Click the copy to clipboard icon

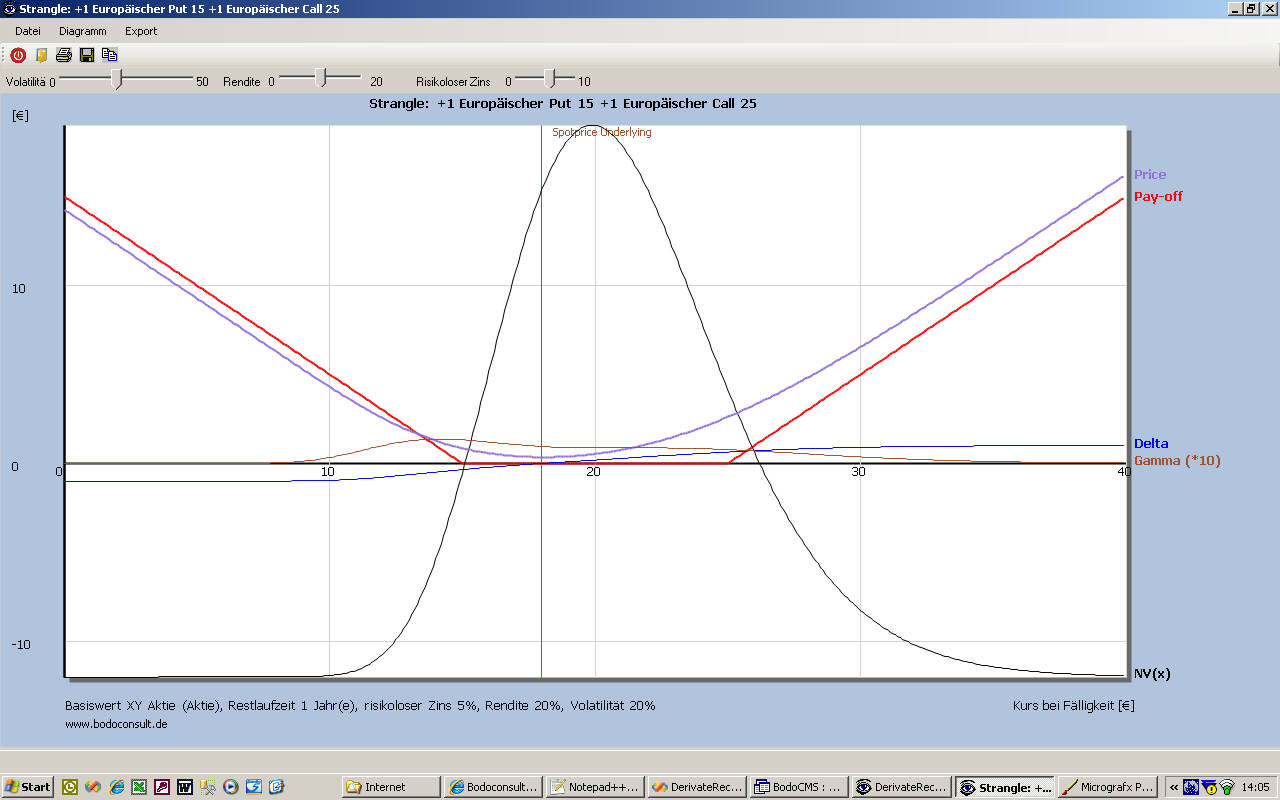coord(109,55)
